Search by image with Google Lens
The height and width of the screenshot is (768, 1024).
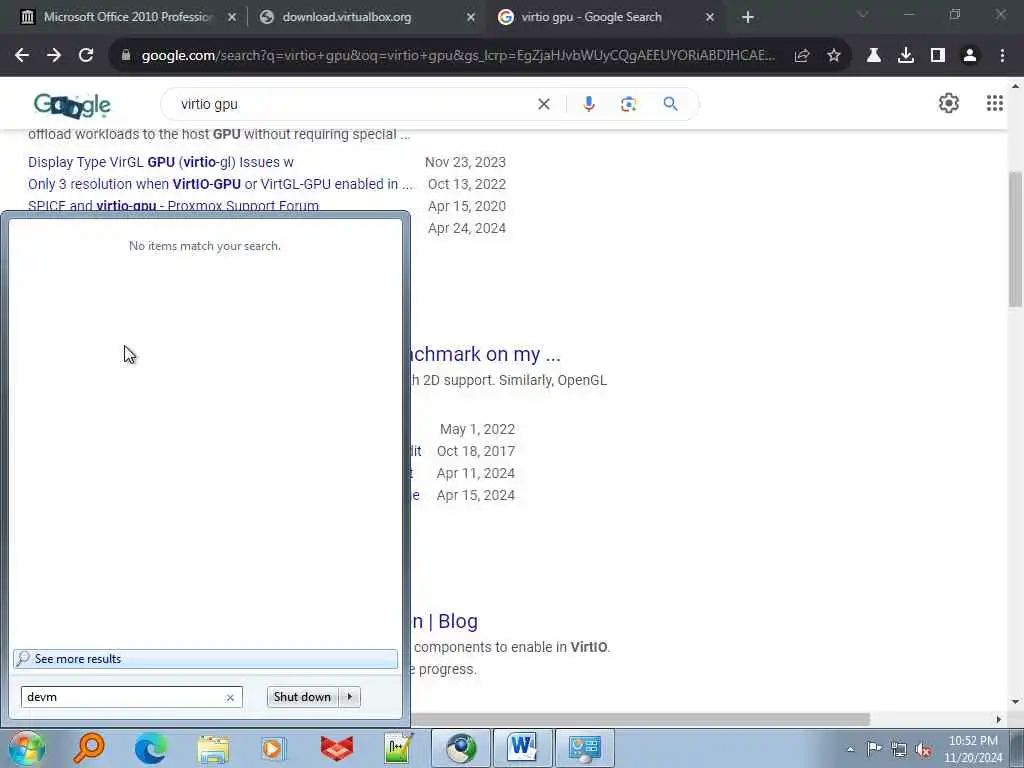(x=628, y=104)
